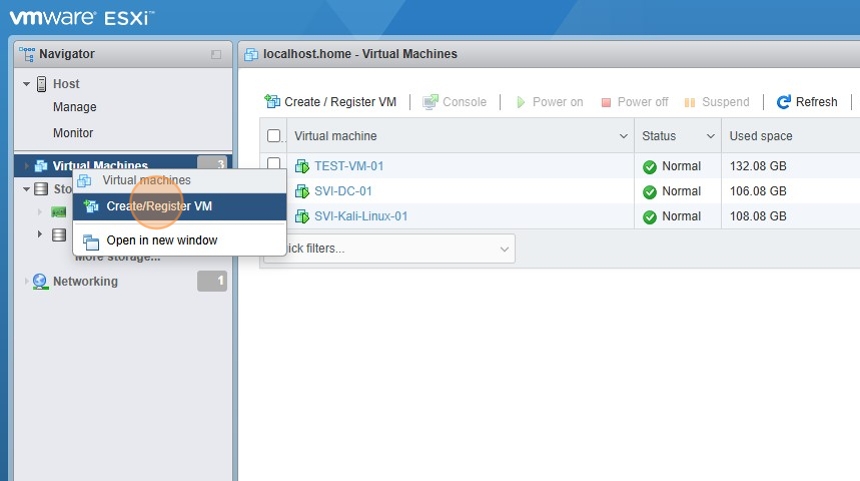Click the SVI-Kali-Linux-01 green status check icon
Viewport: 860px width, 481px height.
(x=650, y=217)
